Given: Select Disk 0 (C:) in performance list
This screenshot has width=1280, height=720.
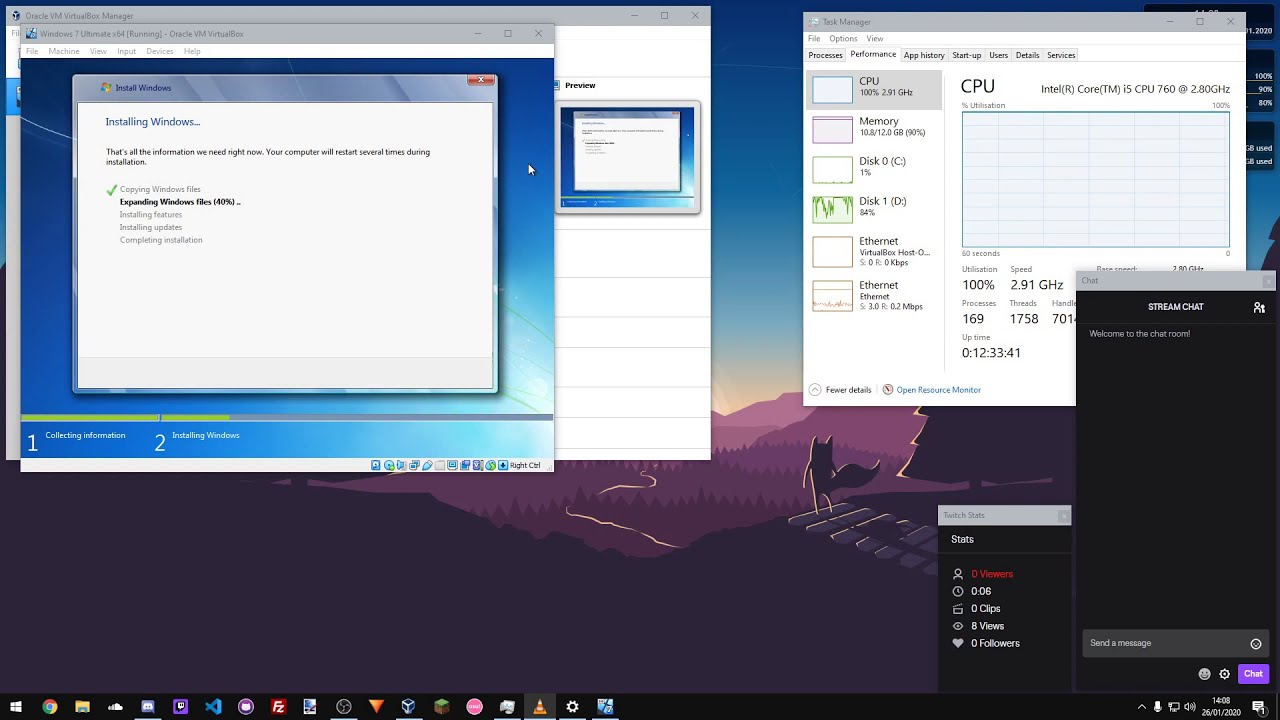Looking at the screenshot, I should tap(874, 169).
